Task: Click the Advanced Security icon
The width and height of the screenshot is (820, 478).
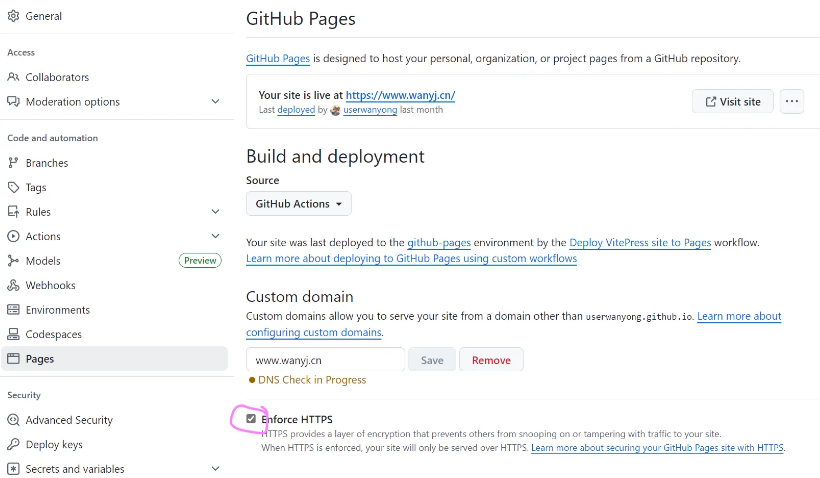Action: [x=13, y=420]
